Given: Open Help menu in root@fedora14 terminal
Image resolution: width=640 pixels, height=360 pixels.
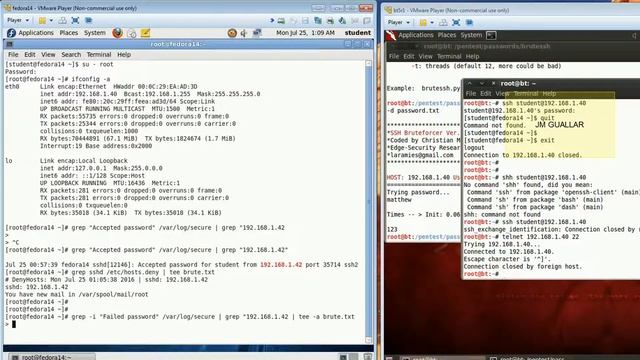Looking at the screenshot, I should [124, 54].
